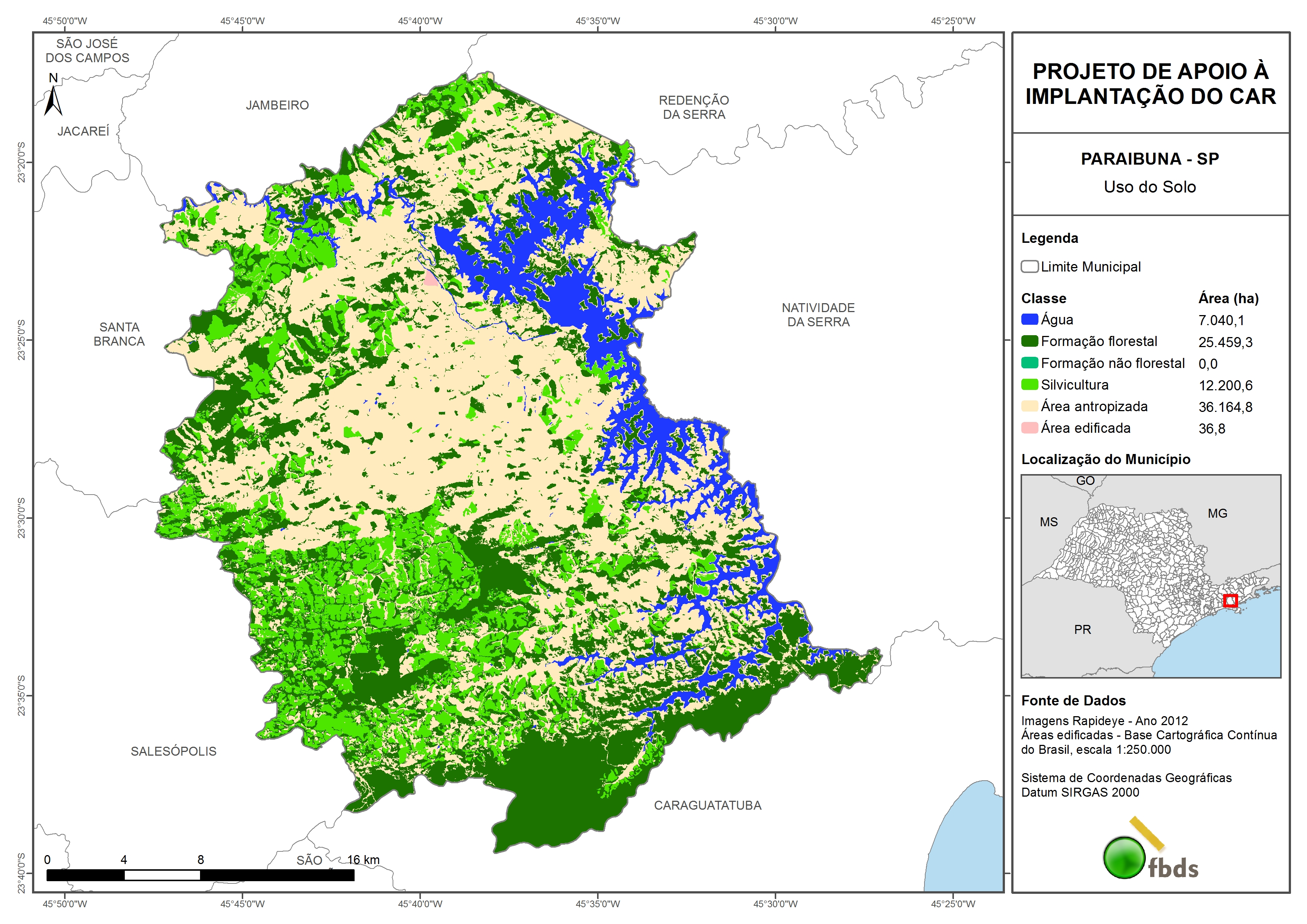This screenshot has height=924, width=1307.
Task: Click the JAMBEIRO municipality label
Action: [277, 105]
